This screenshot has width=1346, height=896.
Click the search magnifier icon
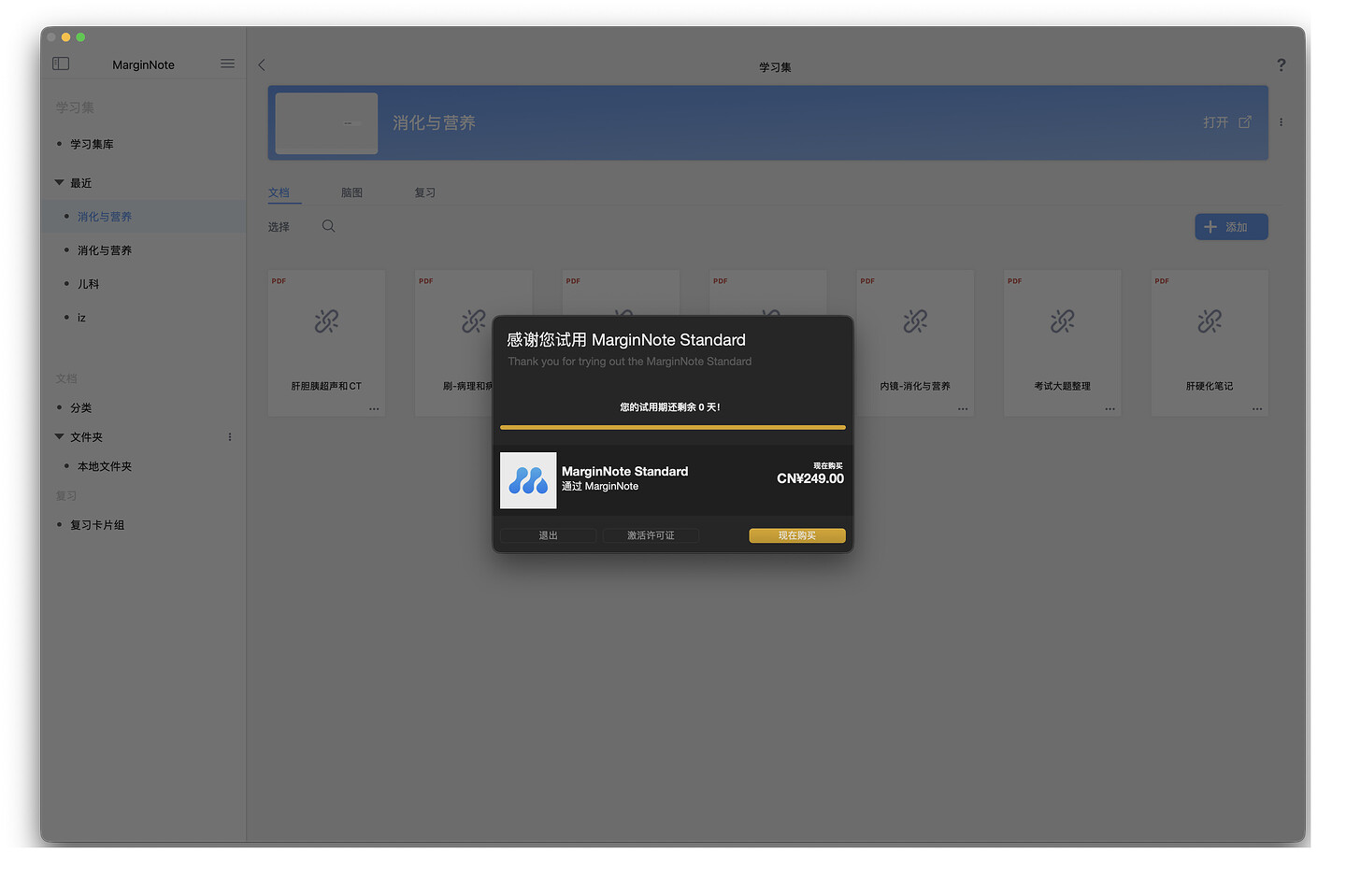click(x=328, y=226)
